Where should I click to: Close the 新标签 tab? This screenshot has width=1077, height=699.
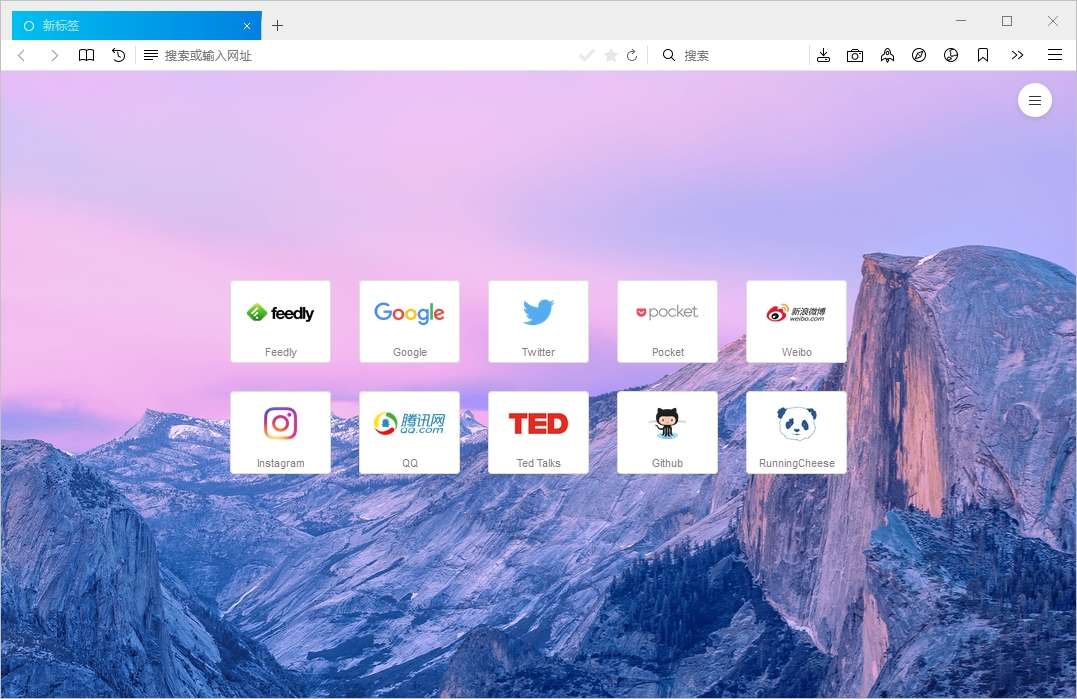pyautogui.click(x=247, y=26)
